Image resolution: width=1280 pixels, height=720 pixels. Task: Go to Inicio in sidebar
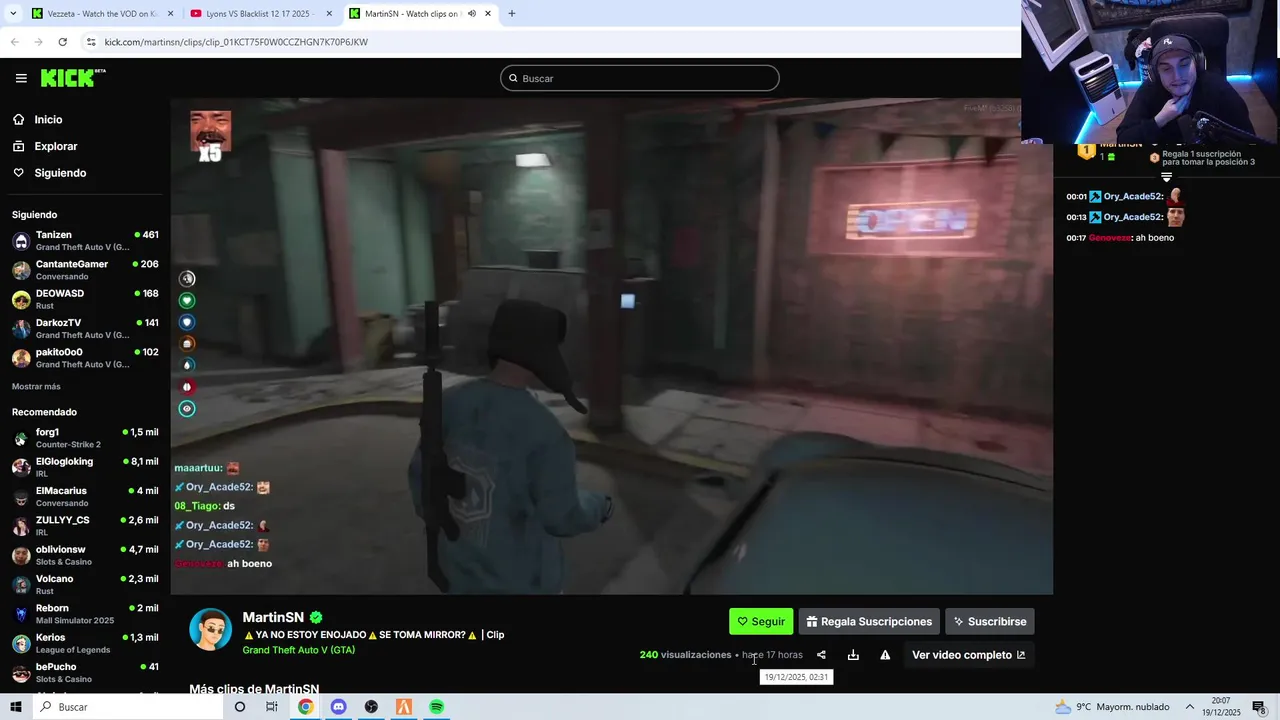(48, 120)
